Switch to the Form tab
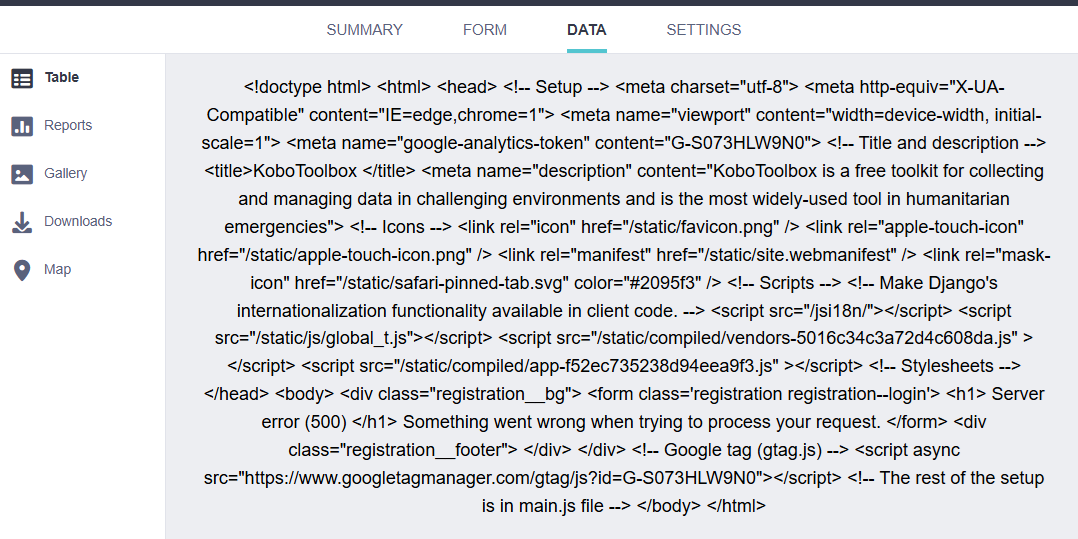The image size is (1078, 539). (485, 30)
